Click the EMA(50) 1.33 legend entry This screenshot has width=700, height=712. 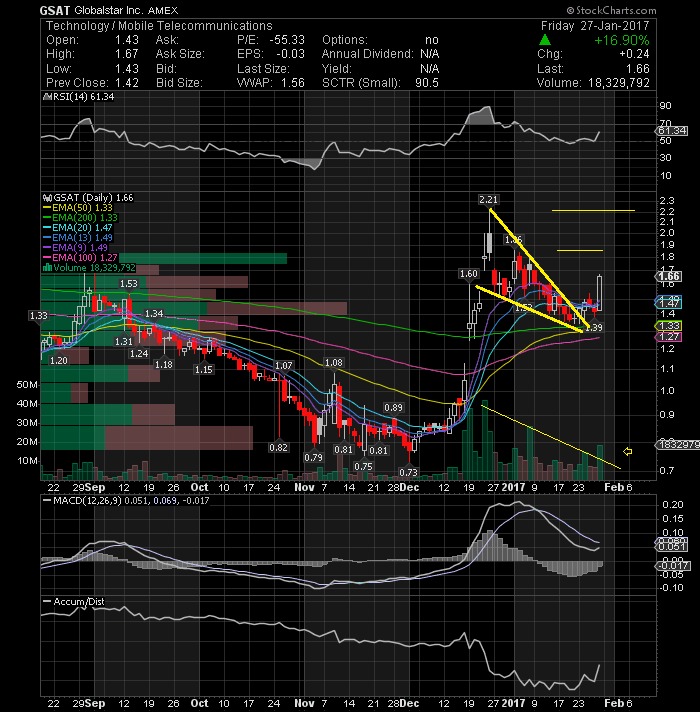click(x=78, y=208)
